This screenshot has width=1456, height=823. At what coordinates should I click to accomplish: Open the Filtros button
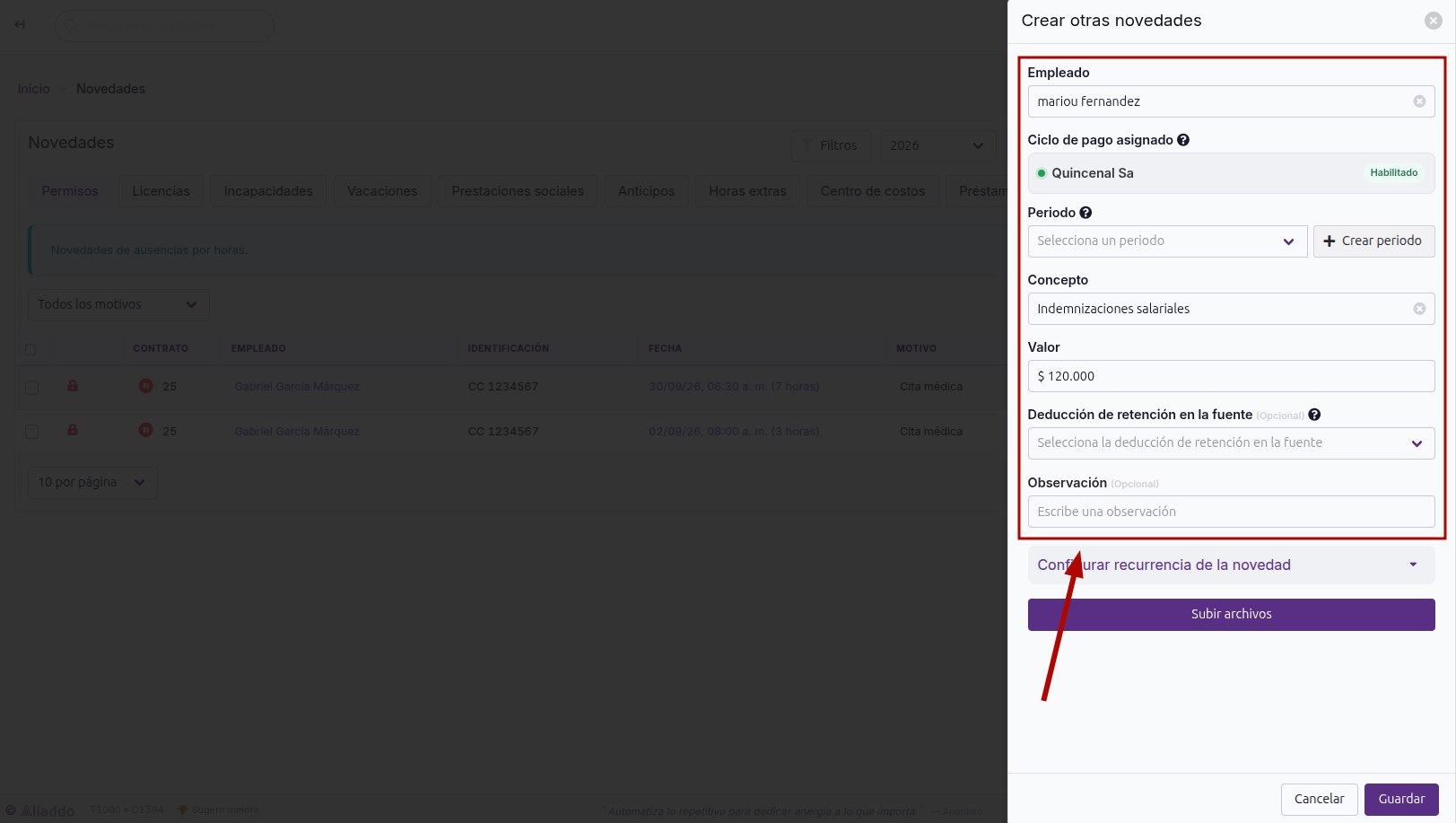pyautogui.click(x=831, y=145)
